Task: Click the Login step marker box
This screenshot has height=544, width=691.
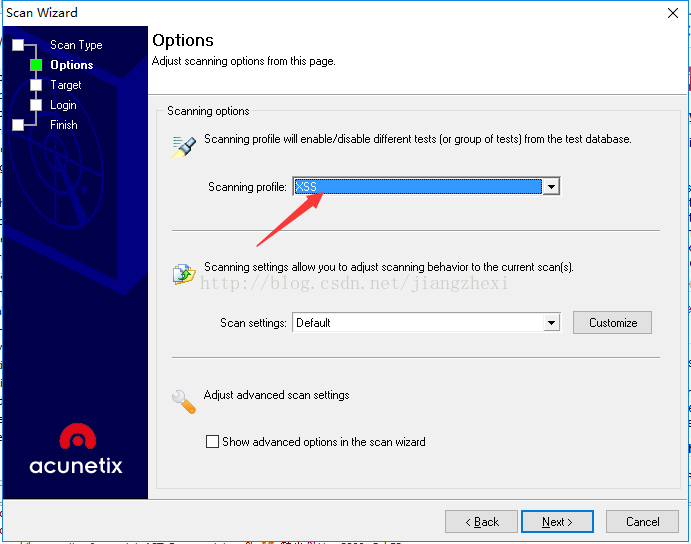Action: (36, 105)
